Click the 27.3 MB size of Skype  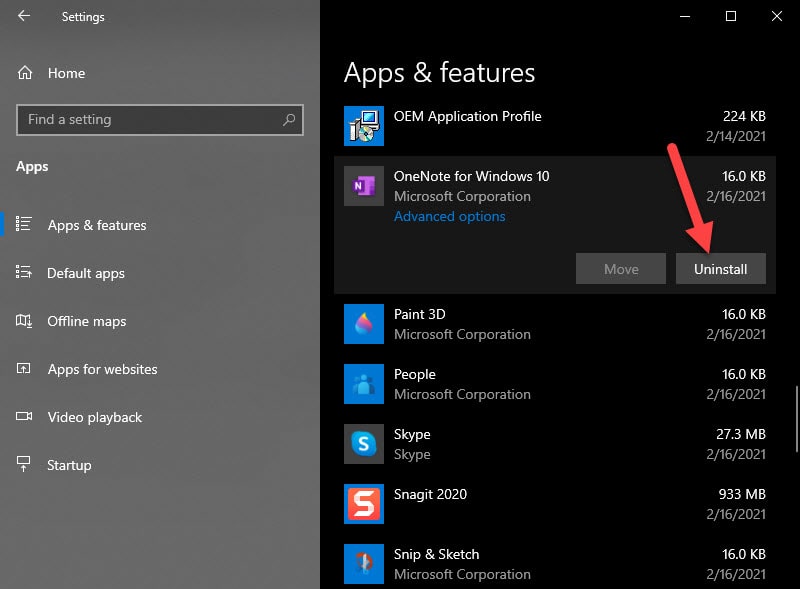click(x=741, y=434)
